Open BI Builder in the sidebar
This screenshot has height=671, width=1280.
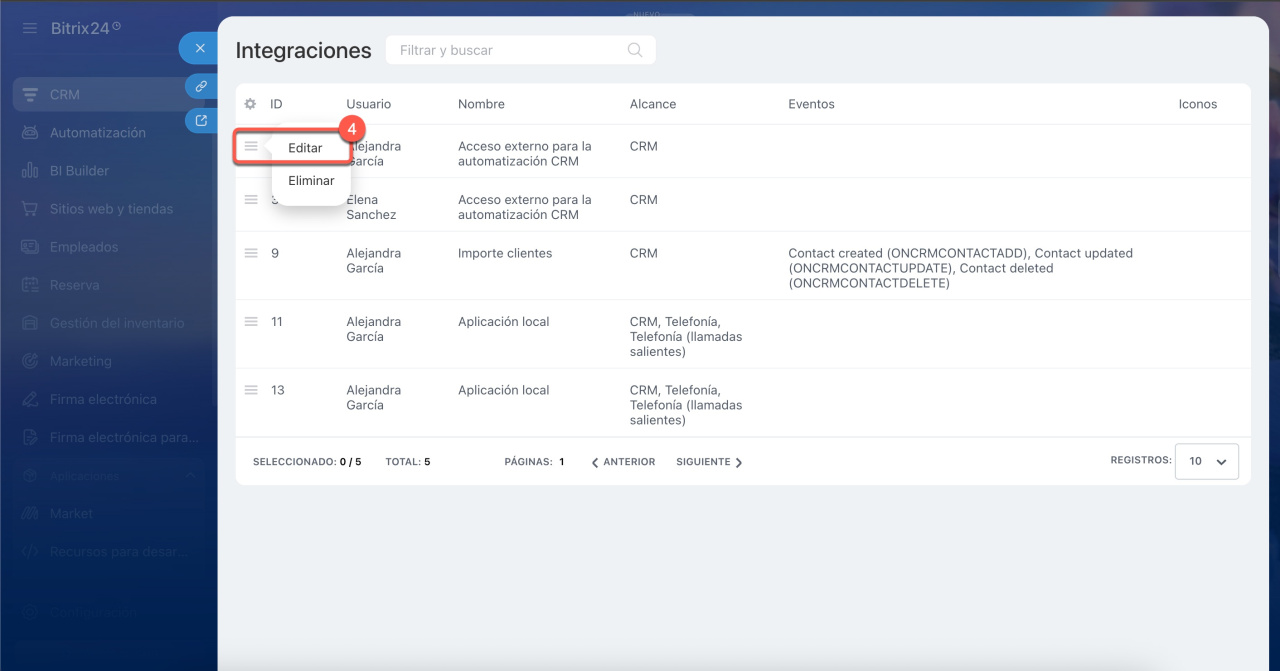point(79,171)
